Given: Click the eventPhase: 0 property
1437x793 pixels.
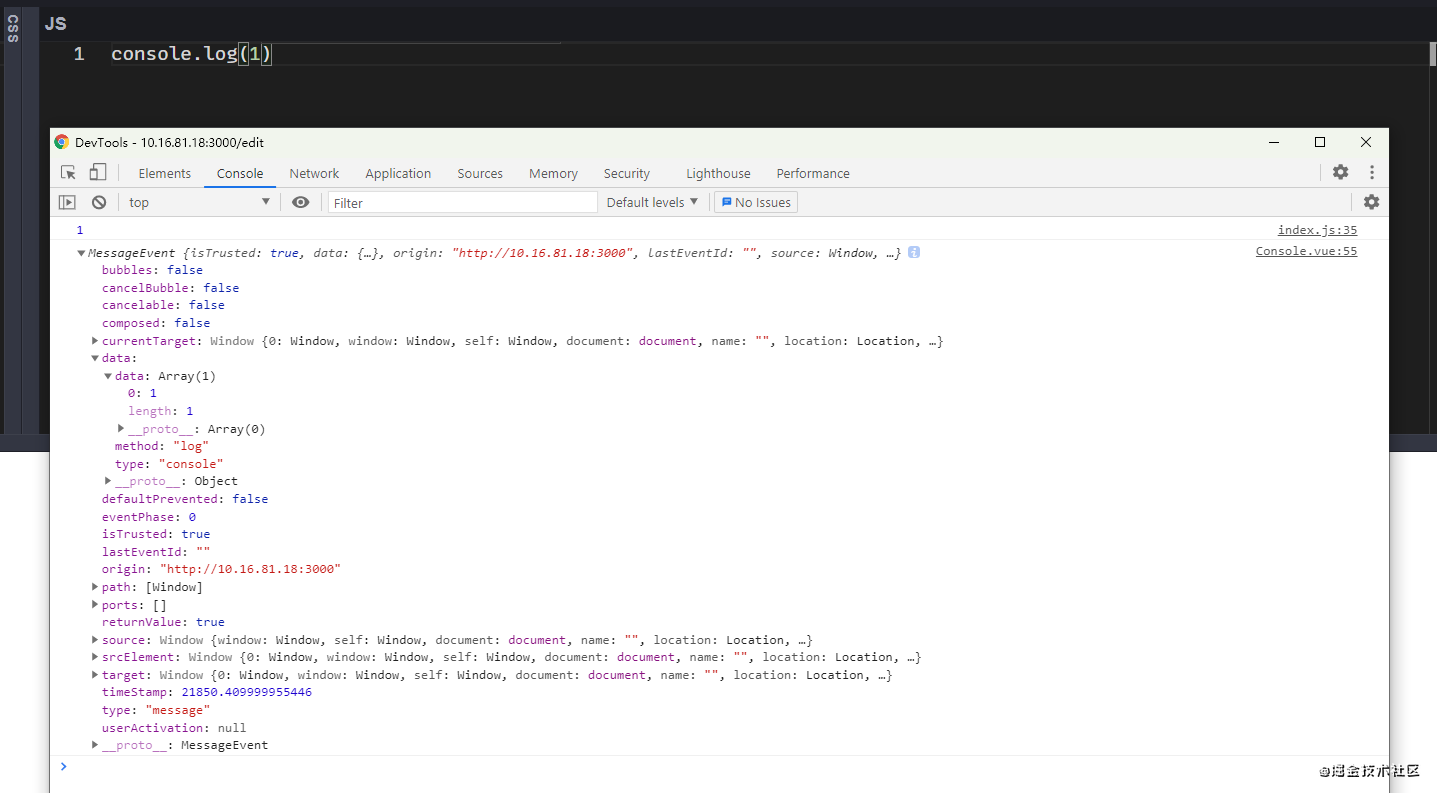Looking at the screenshot, I should 149,517.
